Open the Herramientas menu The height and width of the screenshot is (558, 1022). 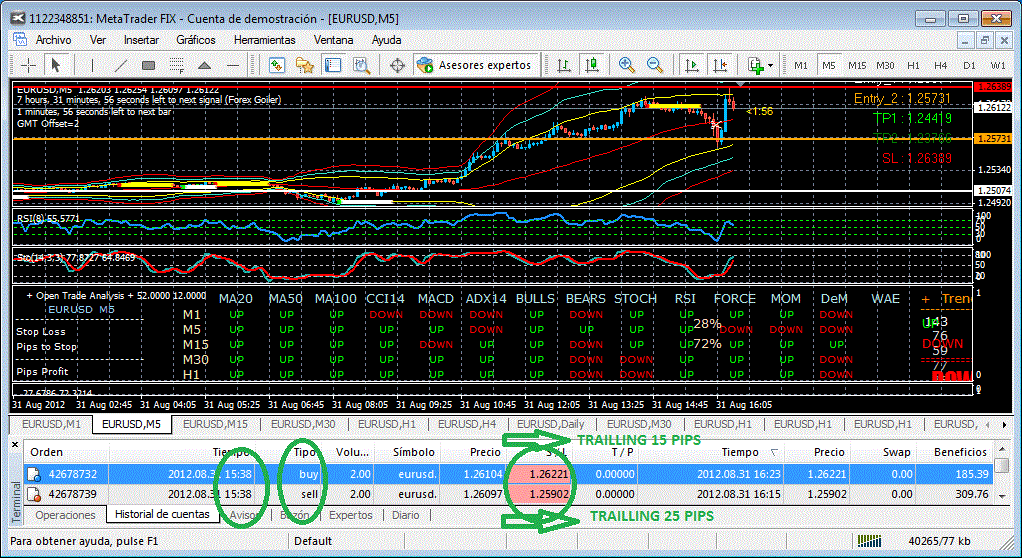pyautogui.click(x=265, y=40)
